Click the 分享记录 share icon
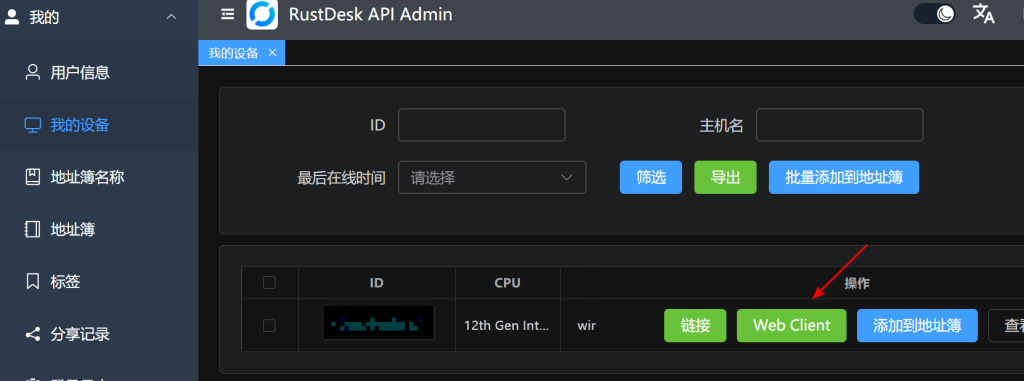Viewport: 1024px width, 381px height. (x=33, y=335)
